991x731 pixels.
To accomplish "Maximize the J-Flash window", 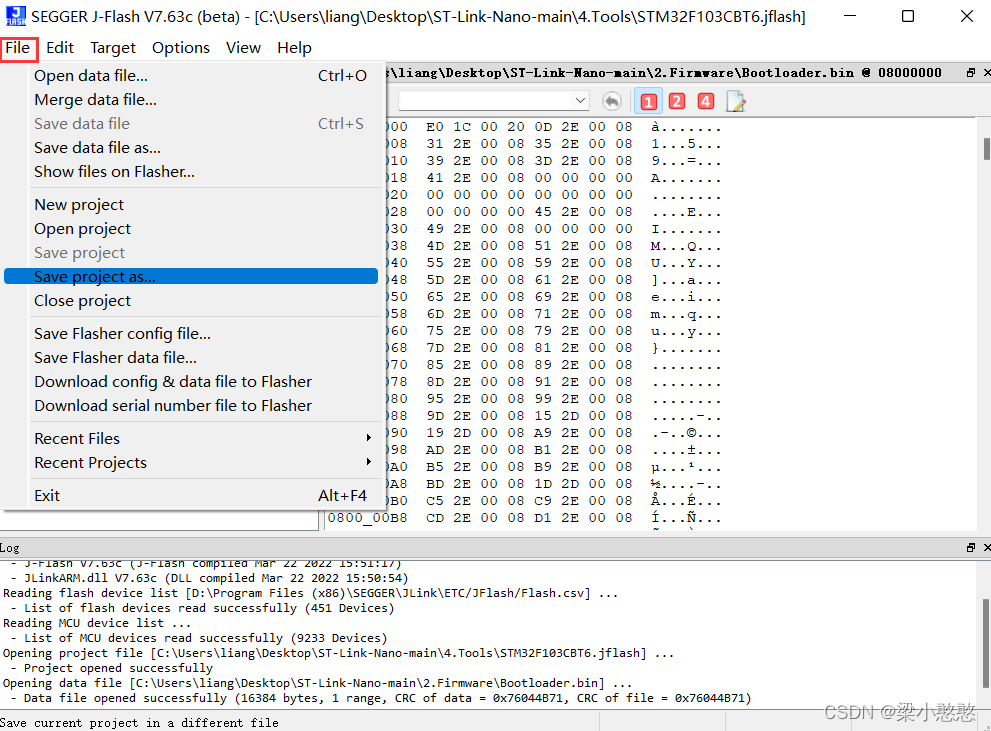I will point(908,16).
